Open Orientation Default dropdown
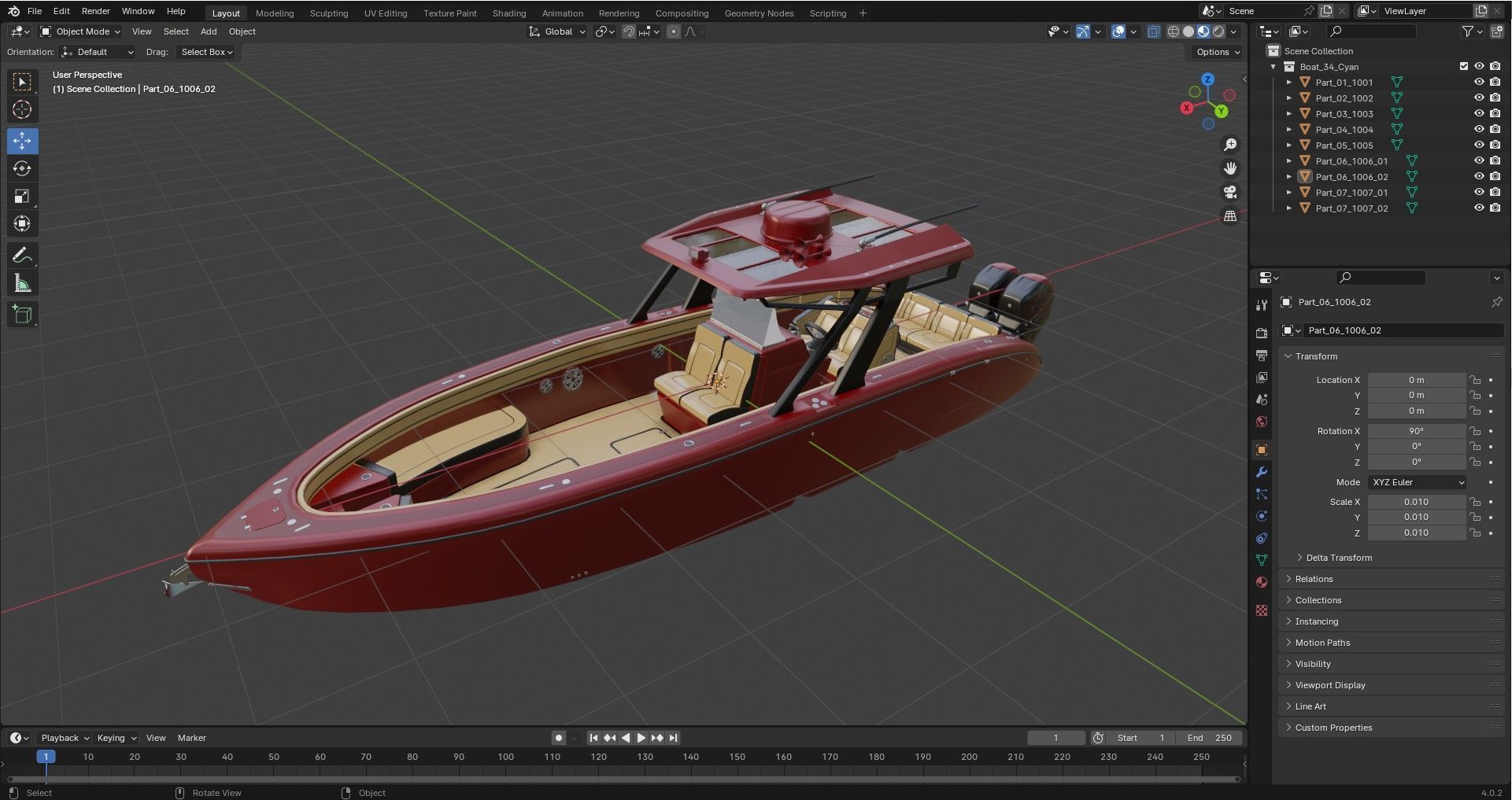Viewport: 1512px width, 800px height. point(98,52)
